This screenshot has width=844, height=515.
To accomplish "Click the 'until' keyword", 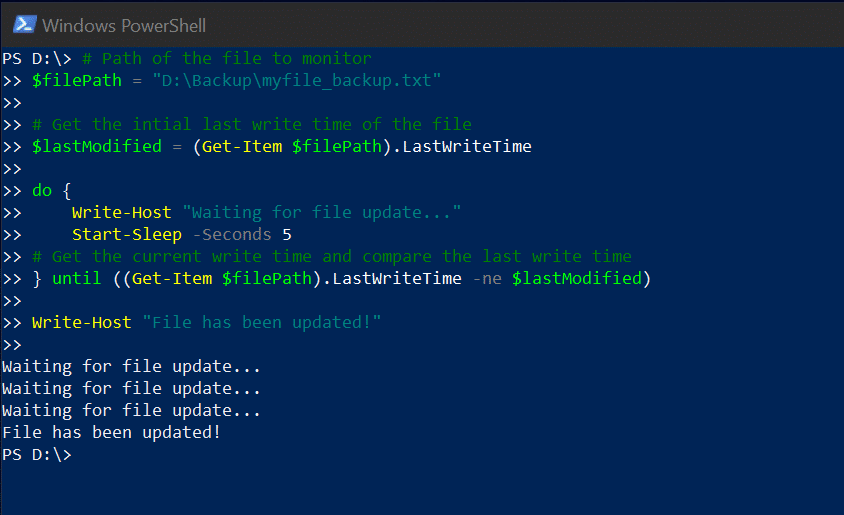I will click(x=76, y=278).
